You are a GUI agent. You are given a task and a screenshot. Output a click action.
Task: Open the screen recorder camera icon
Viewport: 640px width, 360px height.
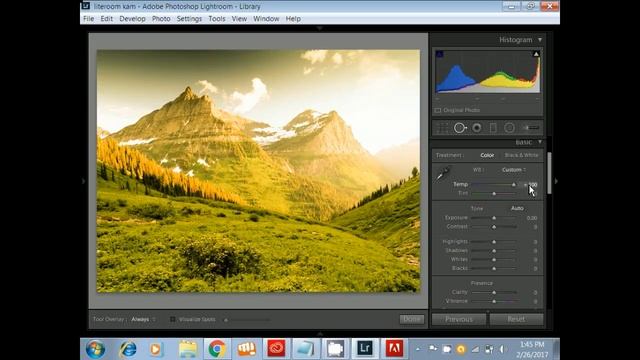tap(335, 349)
